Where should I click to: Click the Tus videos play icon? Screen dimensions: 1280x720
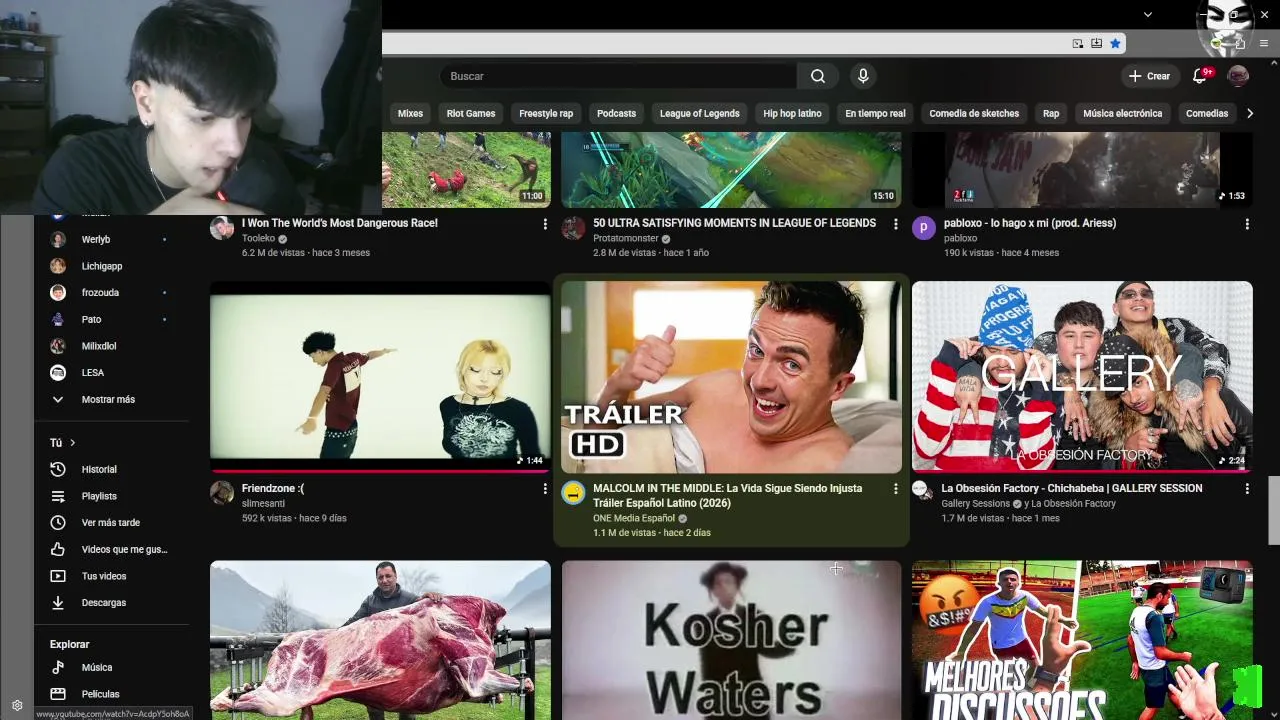pyautogui.click(x=58, y=576)
